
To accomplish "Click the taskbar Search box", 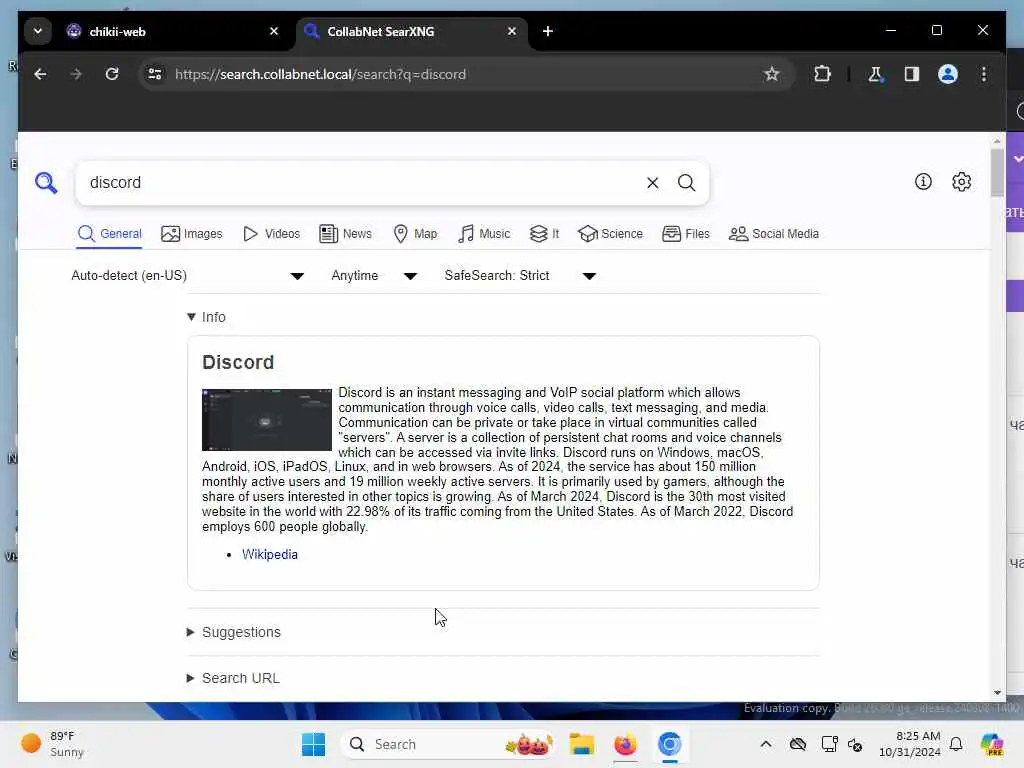I will point(449,744).
